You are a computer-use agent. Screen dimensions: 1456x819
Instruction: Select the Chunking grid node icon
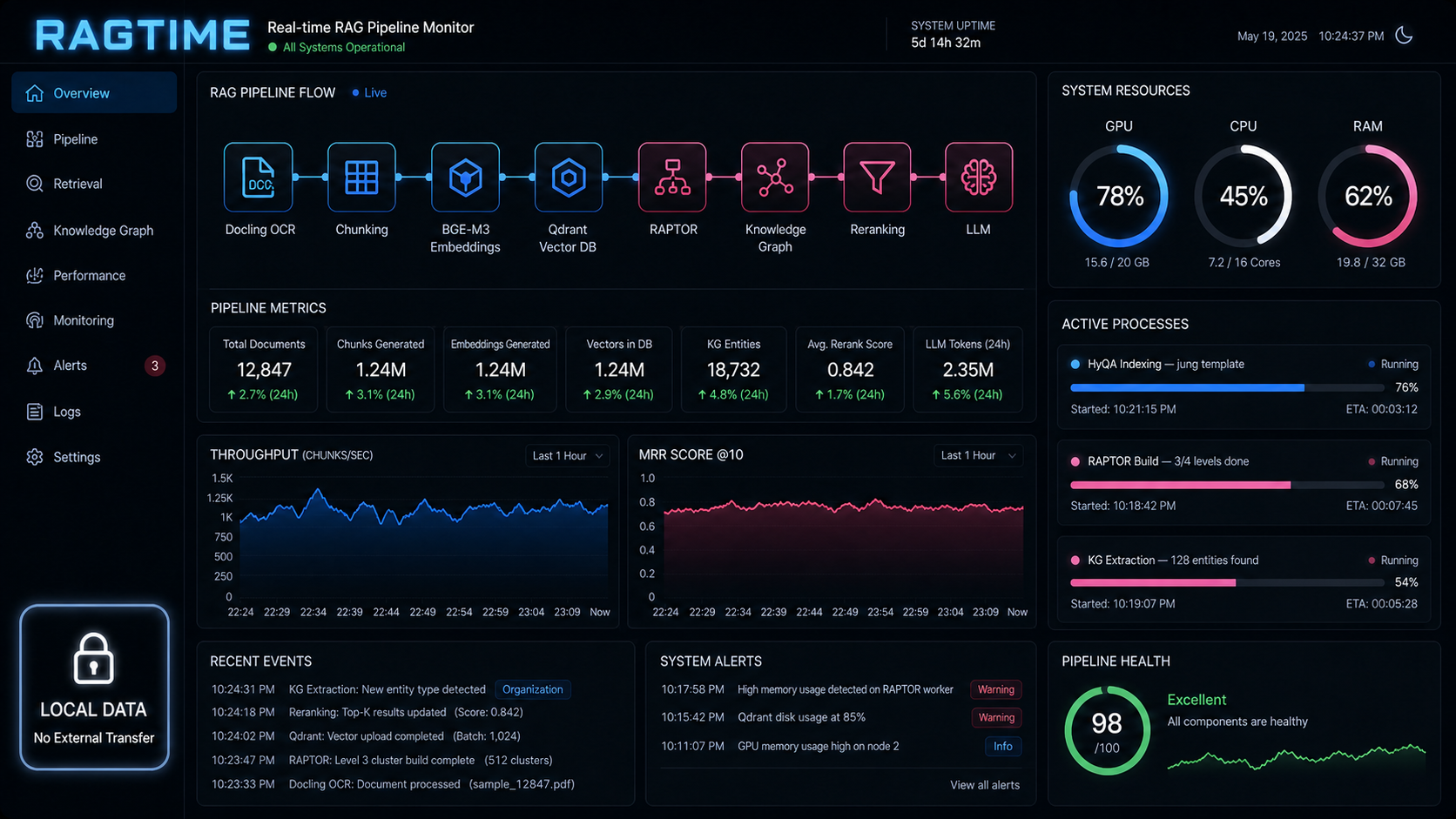point(361,178)
